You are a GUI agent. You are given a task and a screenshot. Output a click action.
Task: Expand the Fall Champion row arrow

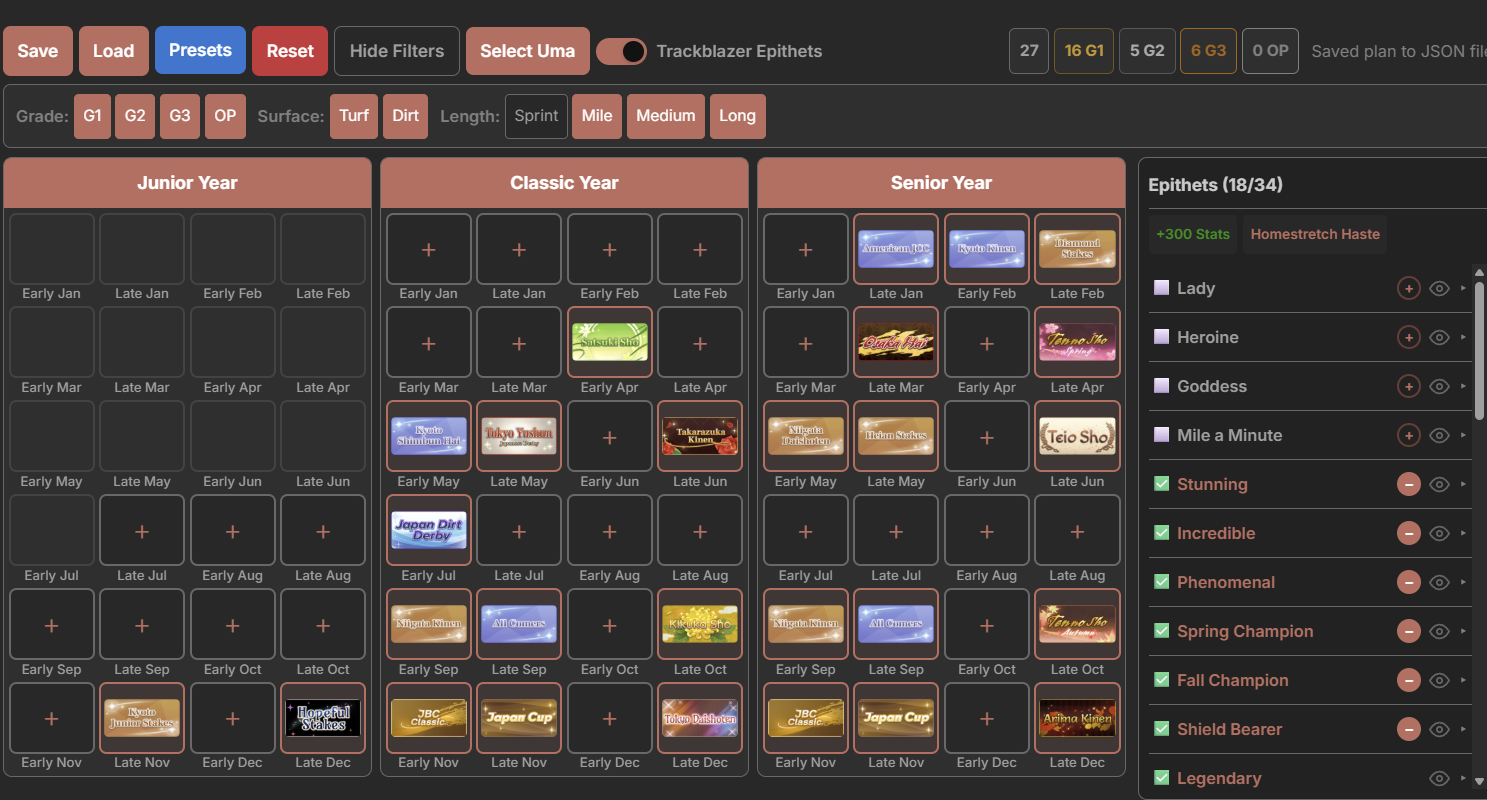1463,681
